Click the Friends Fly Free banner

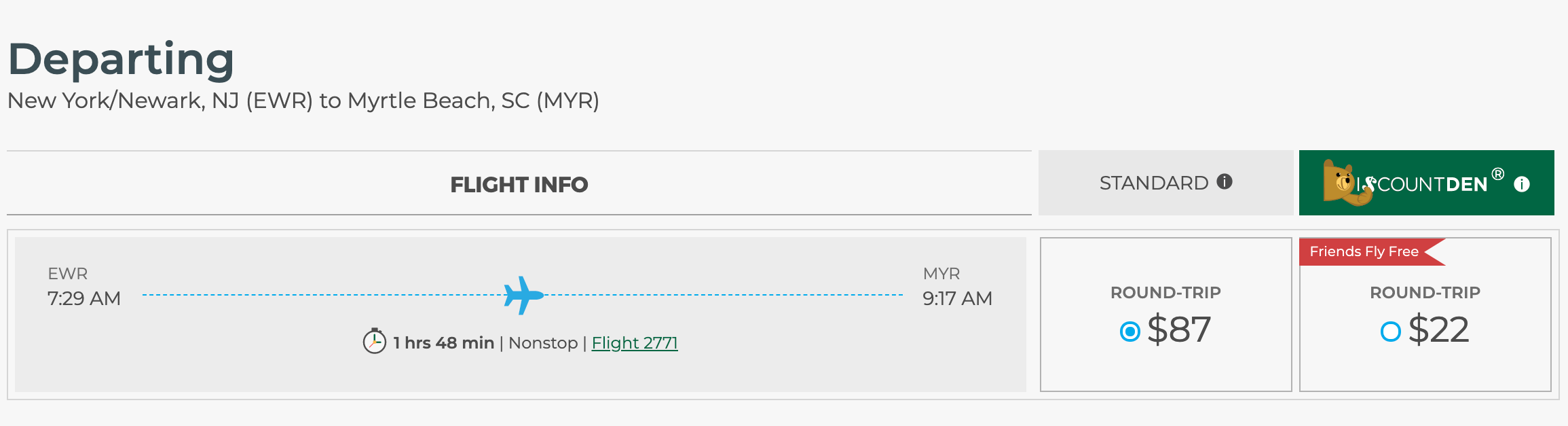tap(1364, 251)
